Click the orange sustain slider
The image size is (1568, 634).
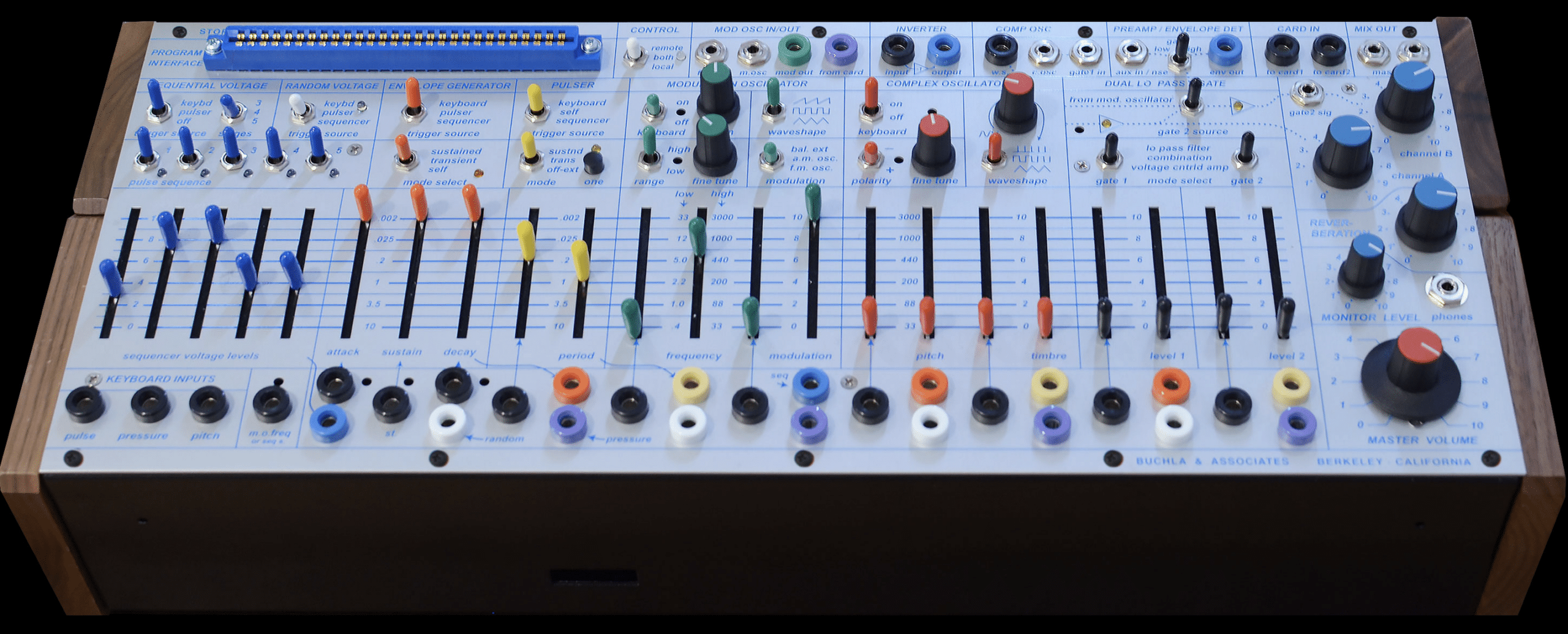click(418, 203)
